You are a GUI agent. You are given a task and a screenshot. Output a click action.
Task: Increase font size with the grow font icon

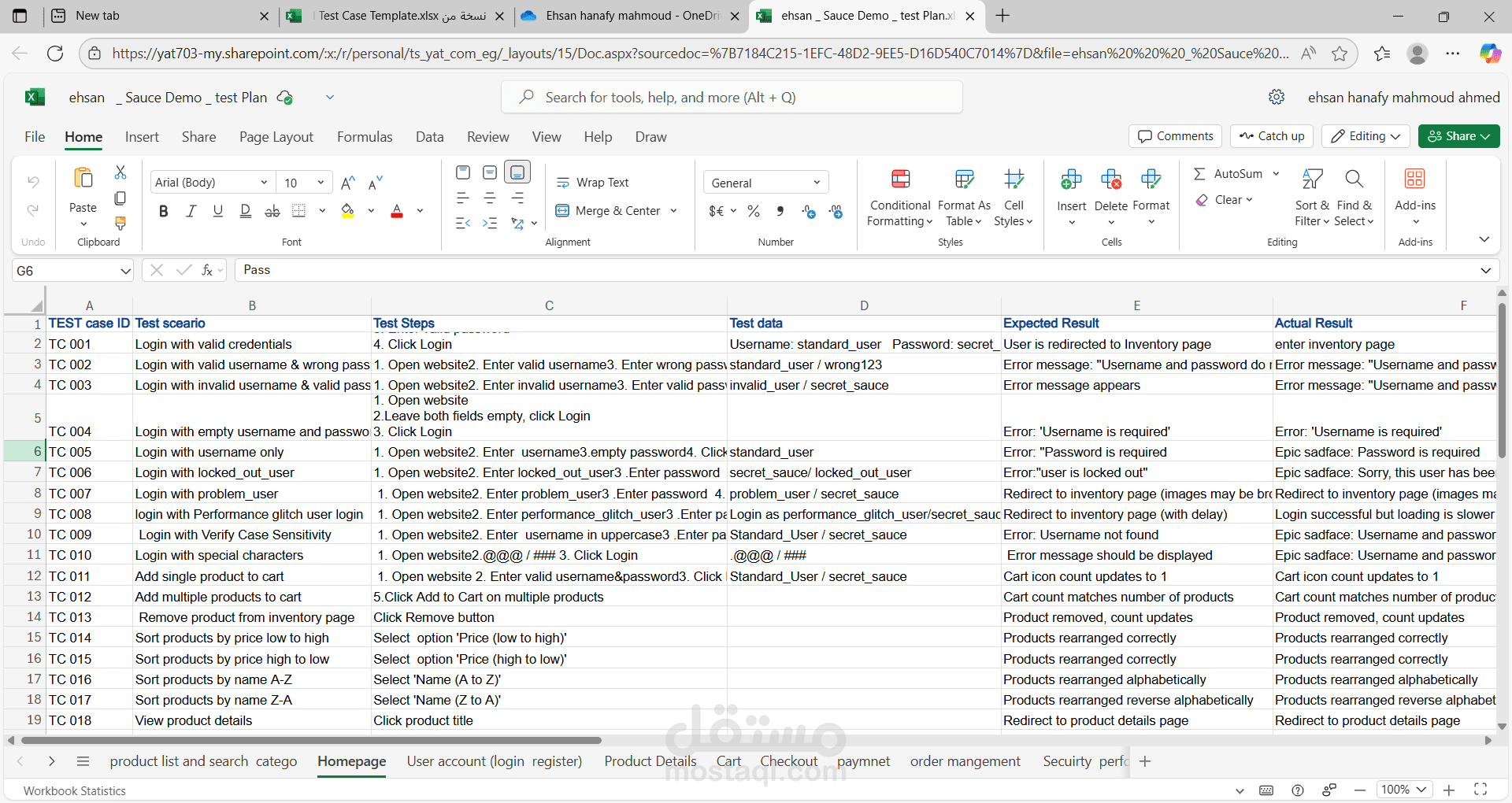(x=348, y=183)
